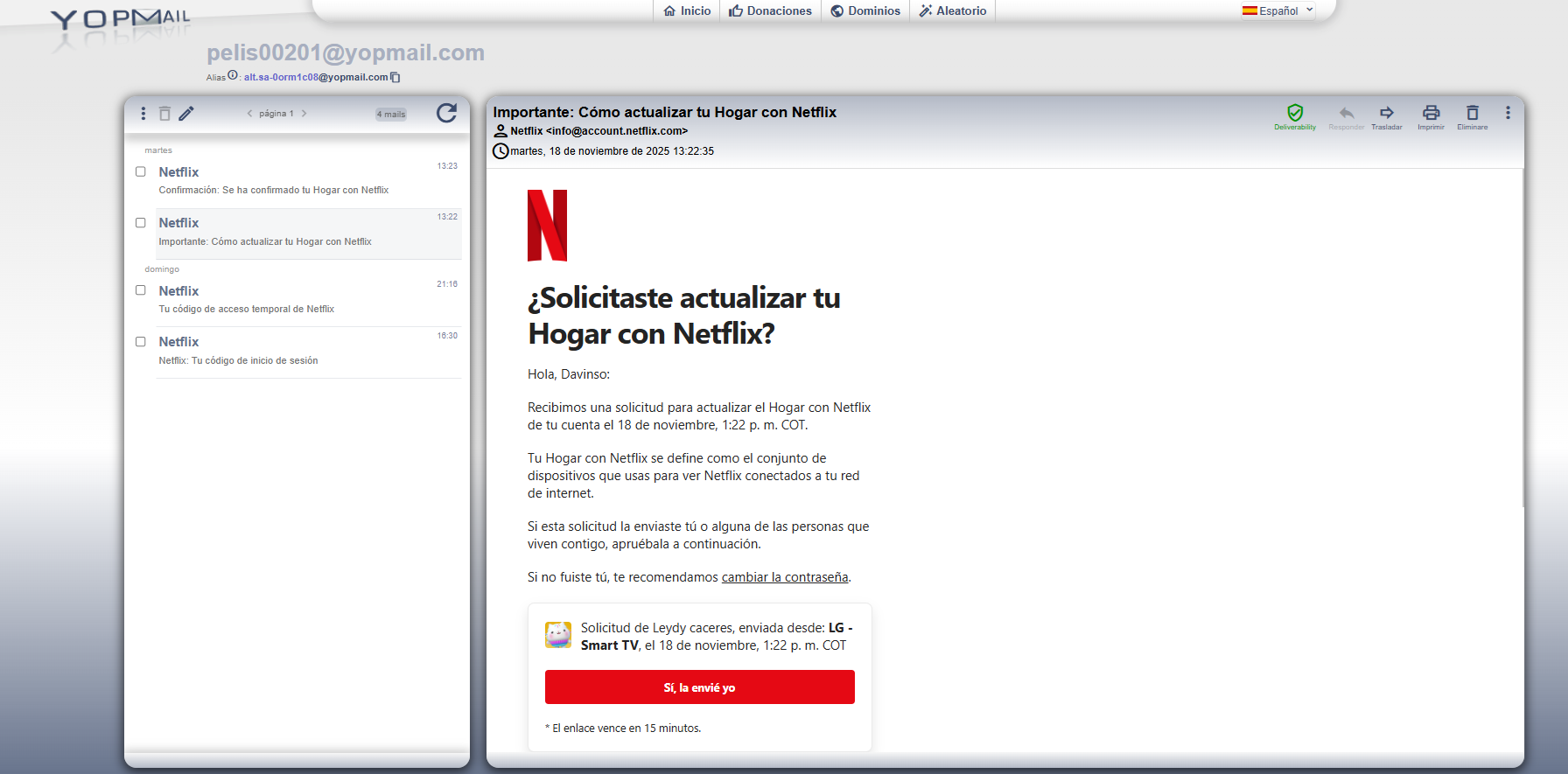The width and height of the screenshot is (1568, 774).
Task: Click the red "Sí, la envié yo" button
Action: 700,687
